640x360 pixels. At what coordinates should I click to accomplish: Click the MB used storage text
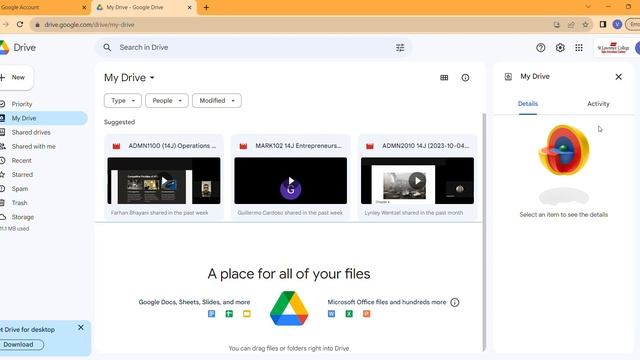coord(15,229)
